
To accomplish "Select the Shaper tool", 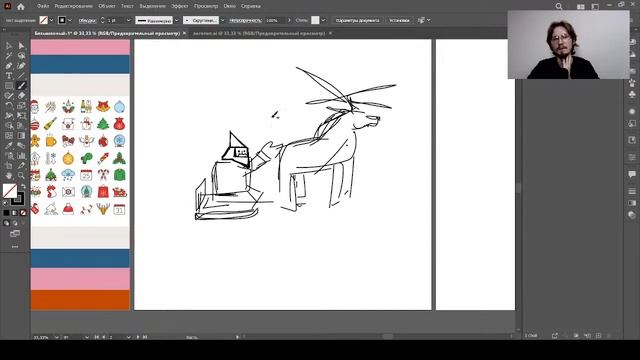I will pyautogui.click(x=9, y=96).
